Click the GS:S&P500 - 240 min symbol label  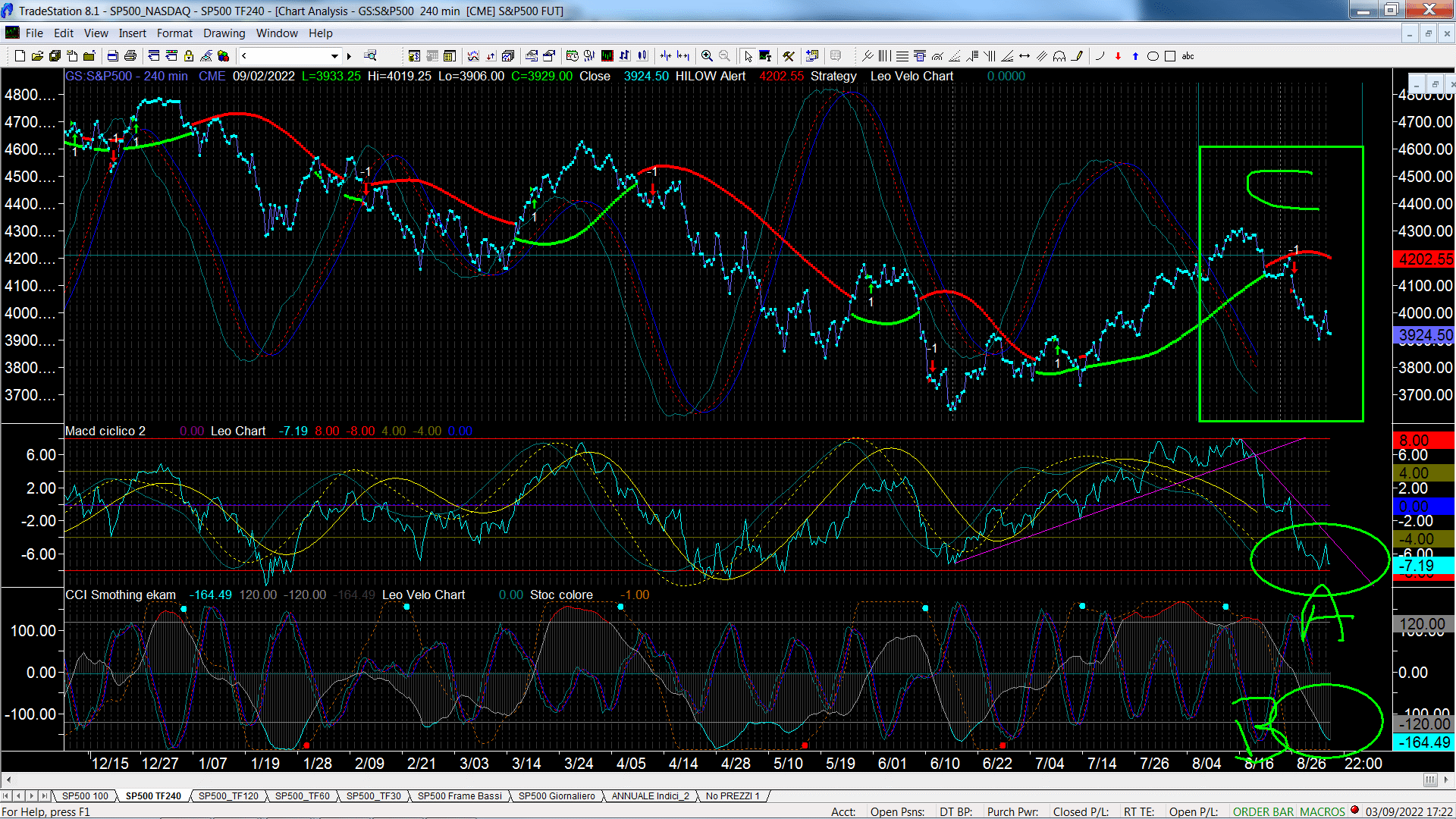[x=127, y=76]
